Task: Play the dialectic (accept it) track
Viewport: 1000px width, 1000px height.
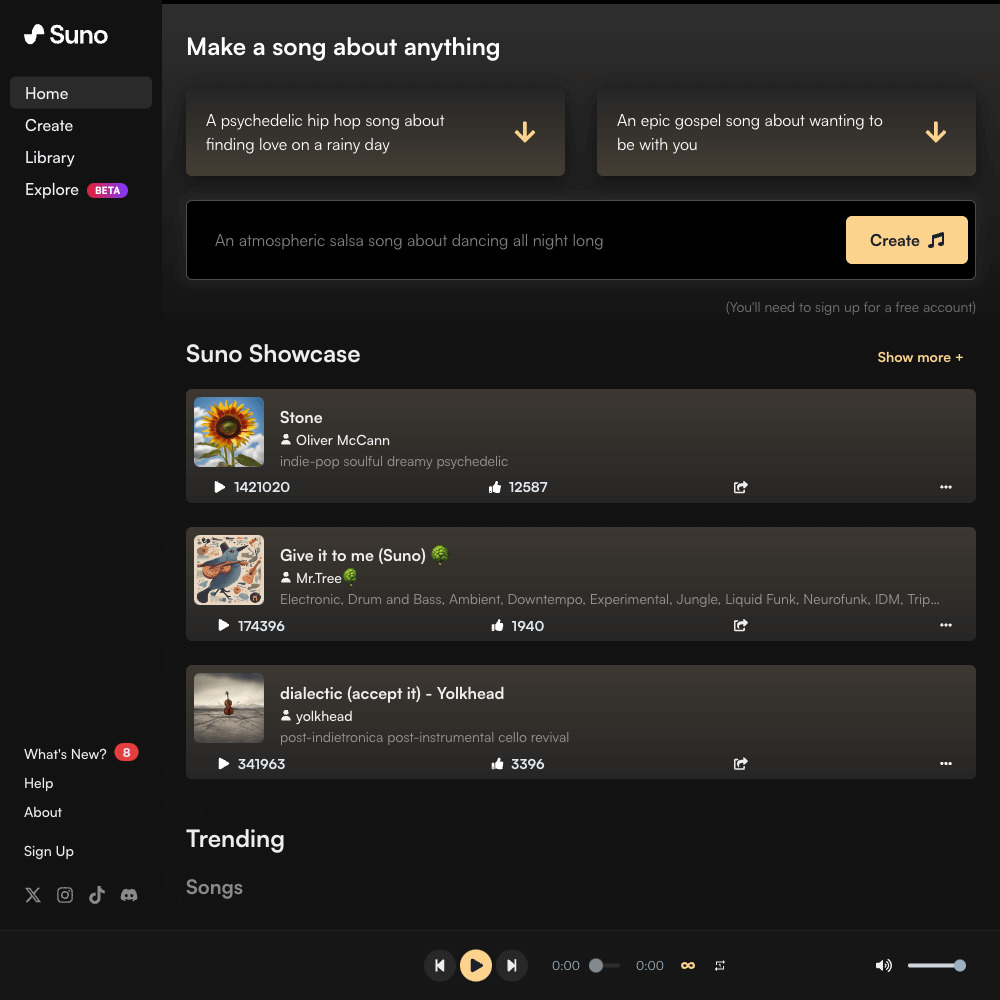Action: [223, 764]
